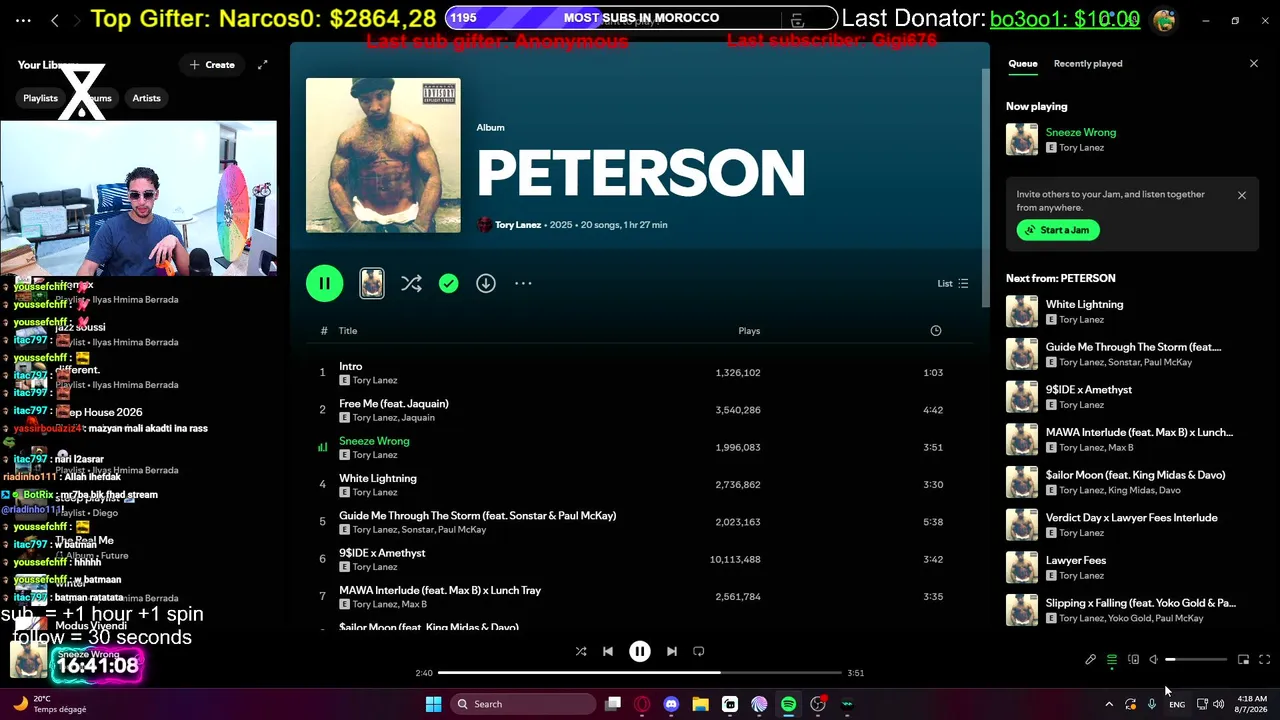Play the track 9$IDE x Amethyst in the track list
The height and width of the screenshot is (720, 1280).
640,559
